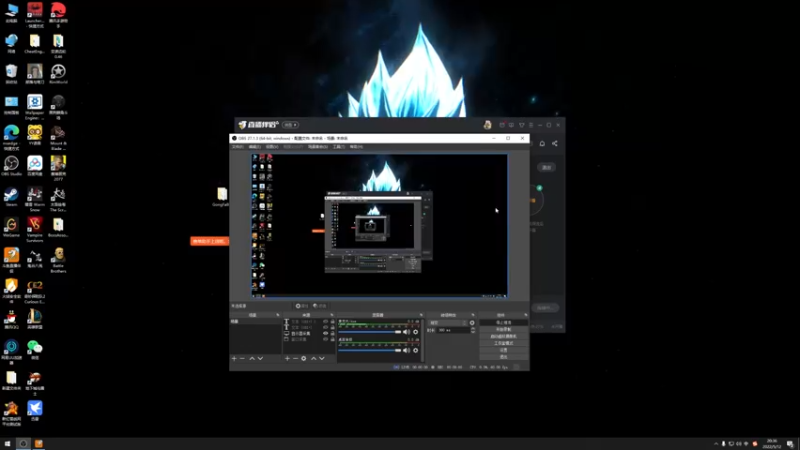Toggle visibility of the Display Capture source
The height and width of the screenshot is (450, 800).
pos(326,333)
